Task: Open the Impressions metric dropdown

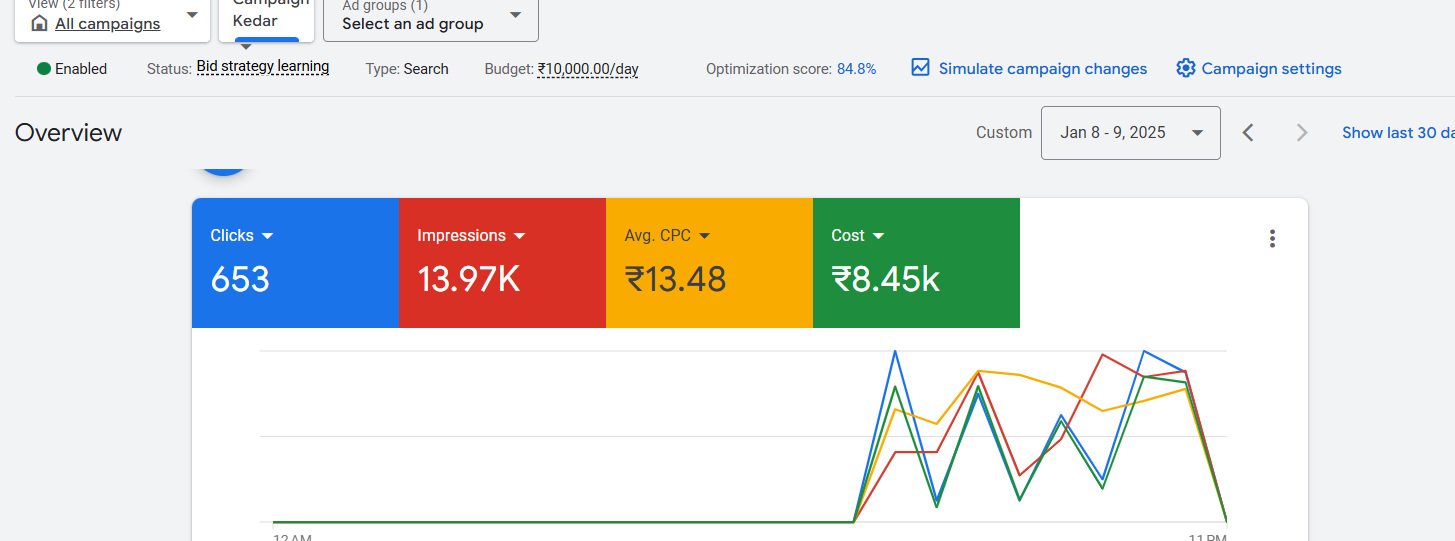Action: (x=519, y=236)
